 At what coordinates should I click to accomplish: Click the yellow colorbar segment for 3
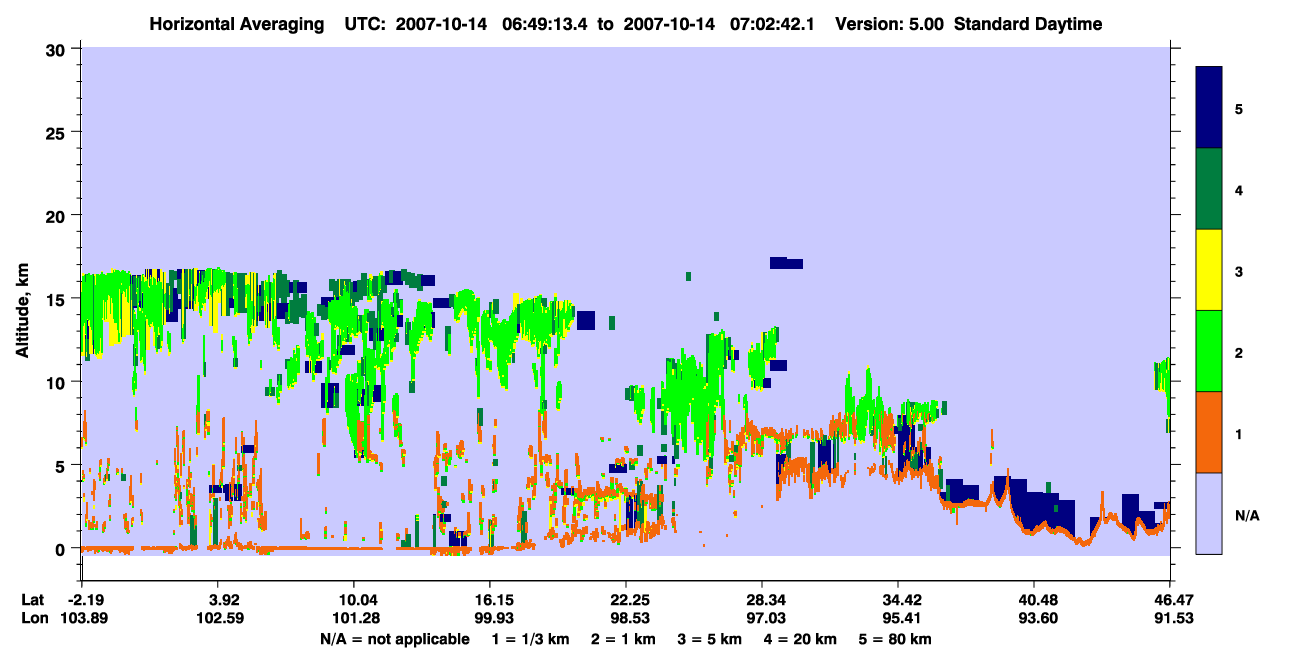point(1209,270)
